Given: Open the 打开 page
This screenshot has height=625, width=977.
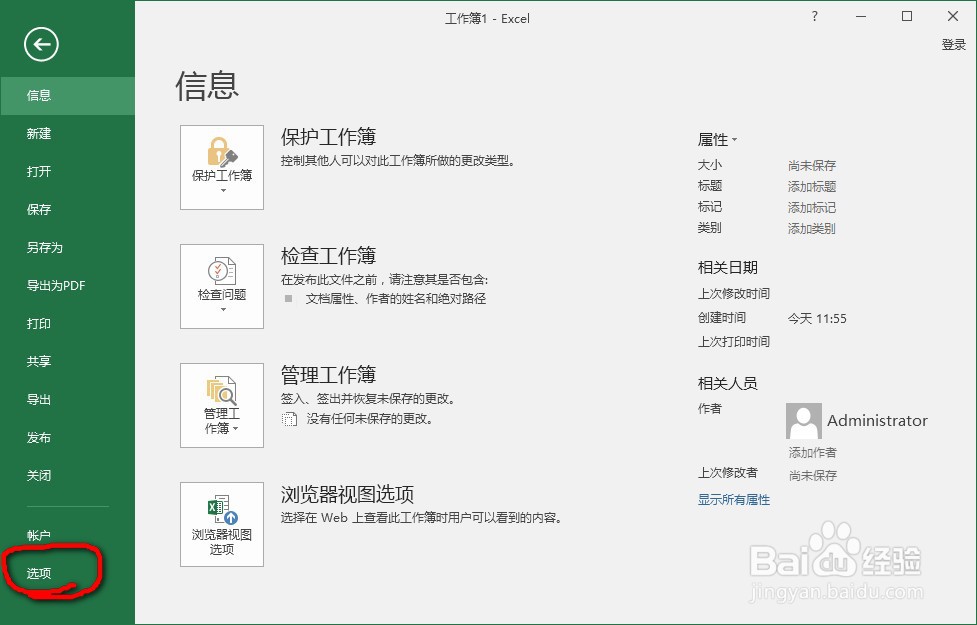Looking at the screenshot, I should (x=67, y=171).
